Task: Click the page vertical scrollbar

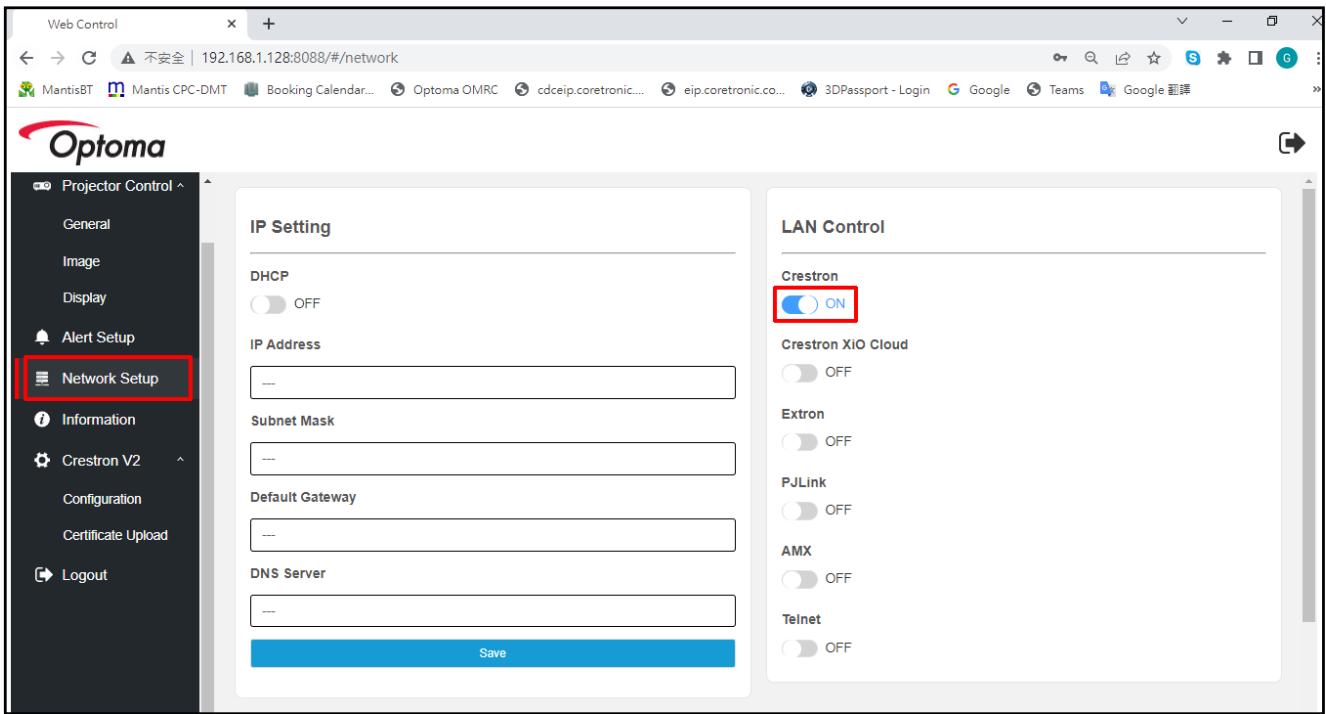Action: point(1310,405)
